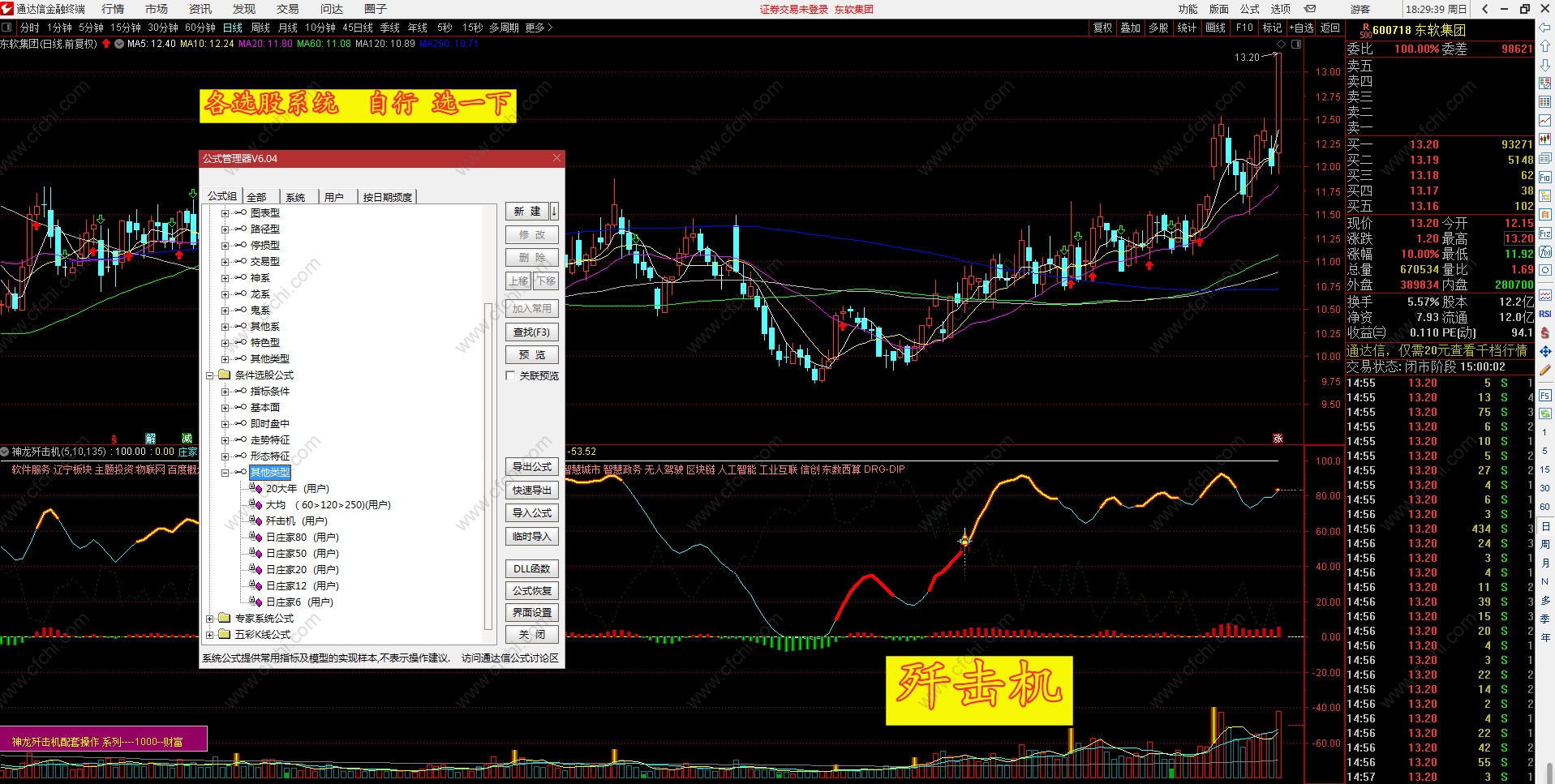
Task: Click the grid table icon in right sidebar
Action: pos(1544,101)
